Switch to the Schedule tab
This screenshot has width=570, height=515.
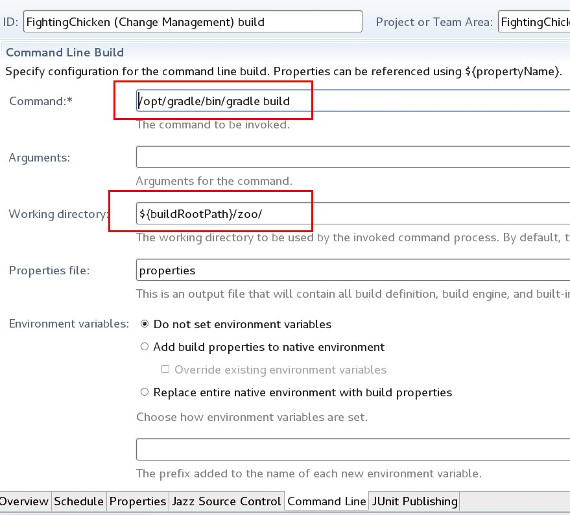tap(79, 501)
